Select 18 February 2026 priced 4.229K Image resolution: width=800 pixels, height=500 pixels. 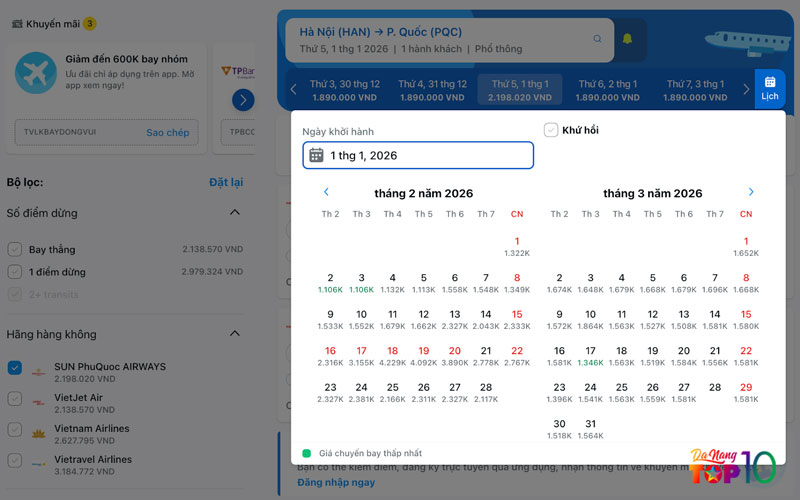(392, 356)
